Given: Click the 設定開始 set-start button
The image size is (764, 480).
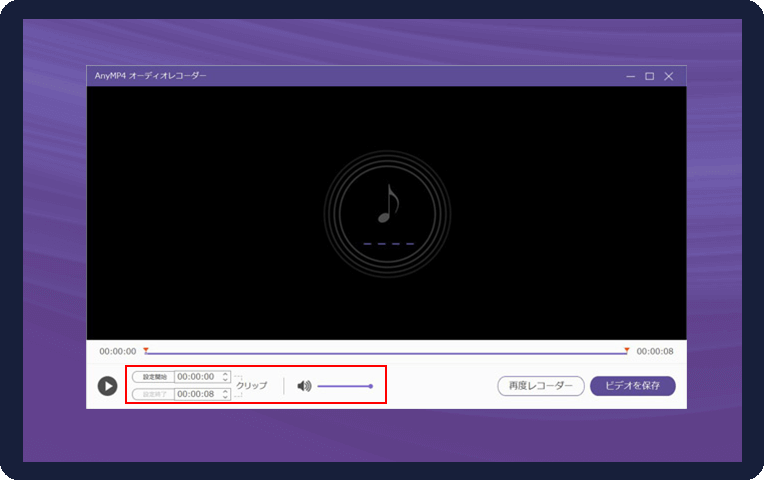Looking at the screenshot, I should (153, 377).
